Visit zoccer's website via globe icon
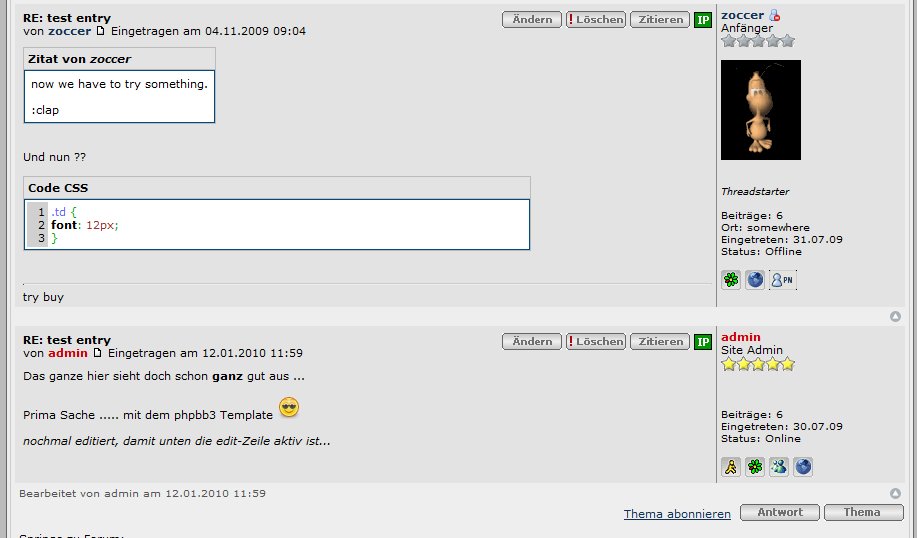The image size is (917, 538). pos(755,280)
